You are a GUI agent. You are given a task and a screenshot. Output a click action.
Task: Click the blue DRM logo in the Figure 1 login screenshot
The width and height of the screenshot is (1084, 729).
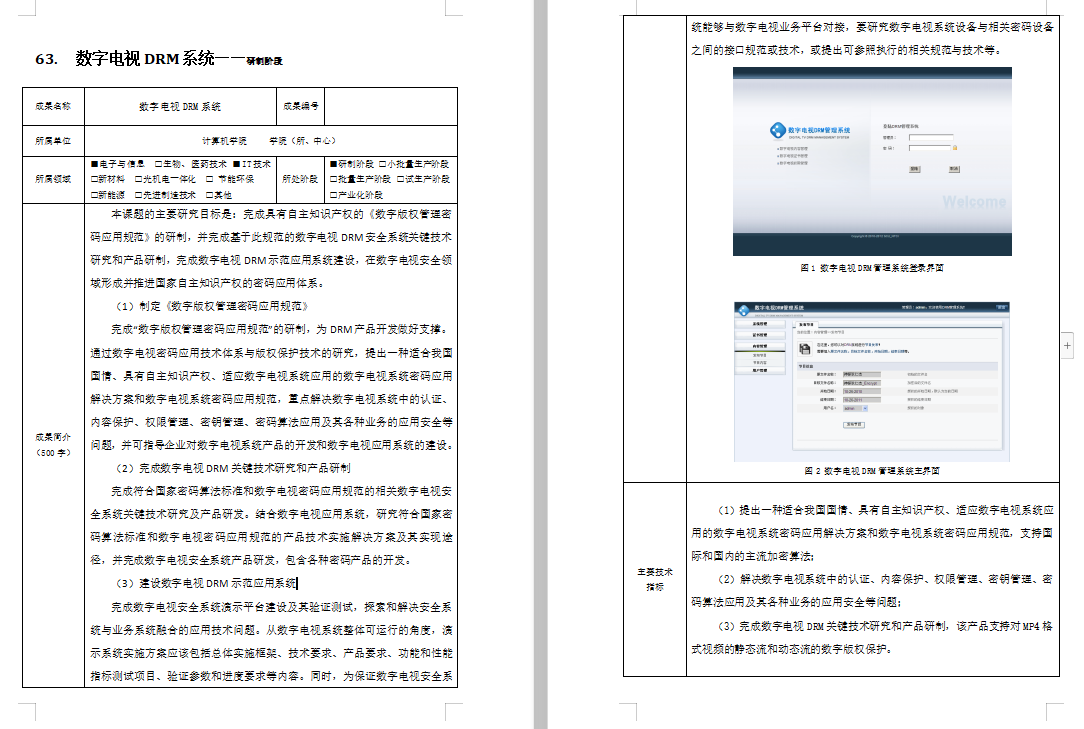777,131
